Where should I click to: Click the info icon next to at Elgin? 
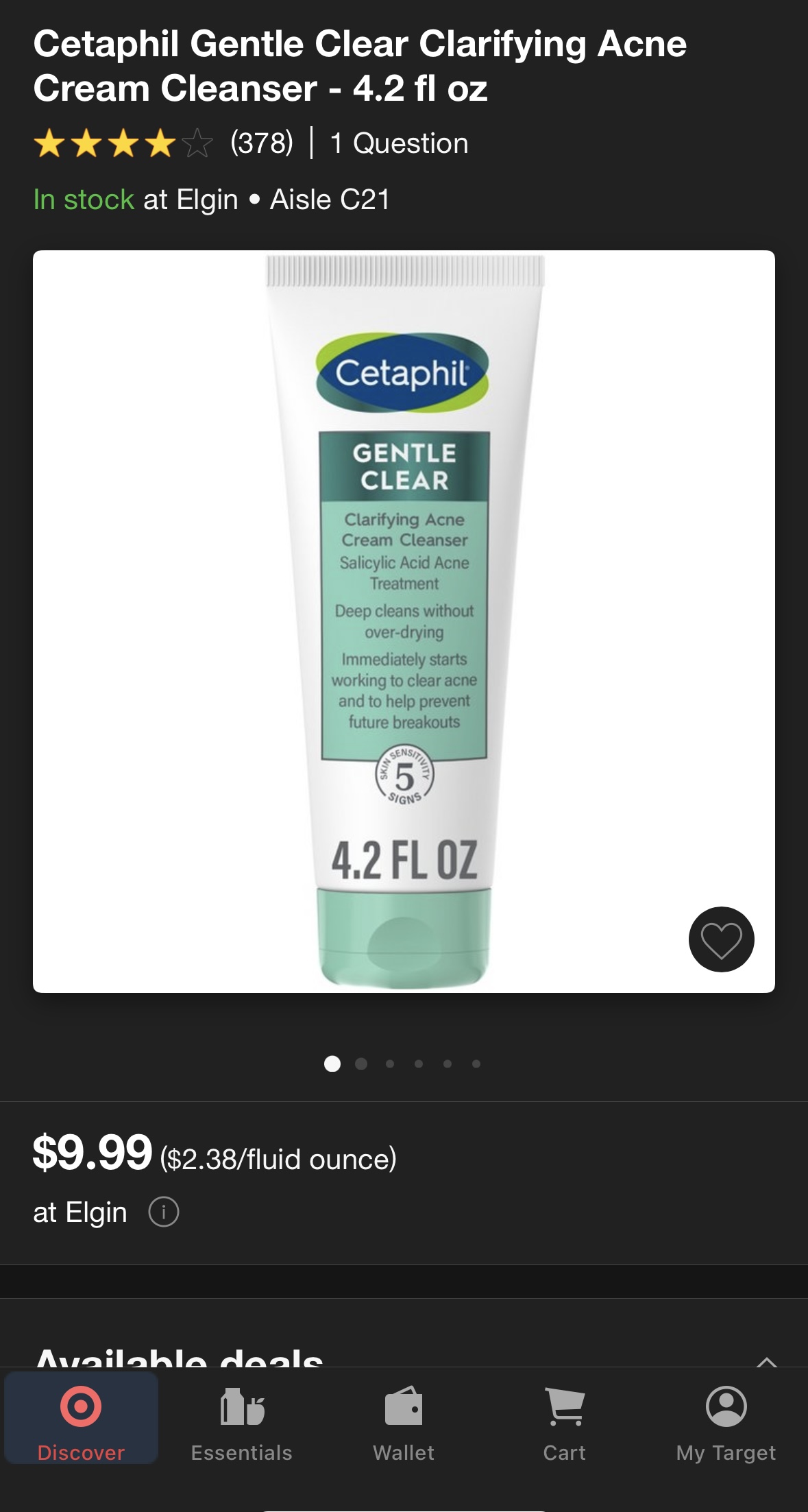coord(164,1212)
